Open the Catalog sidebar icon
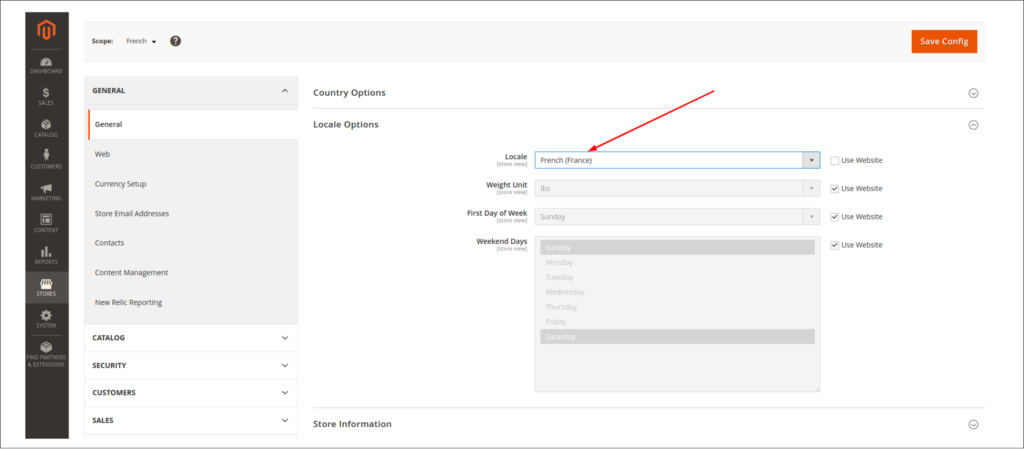This screenshot has height=450, width=1024. 46,128
